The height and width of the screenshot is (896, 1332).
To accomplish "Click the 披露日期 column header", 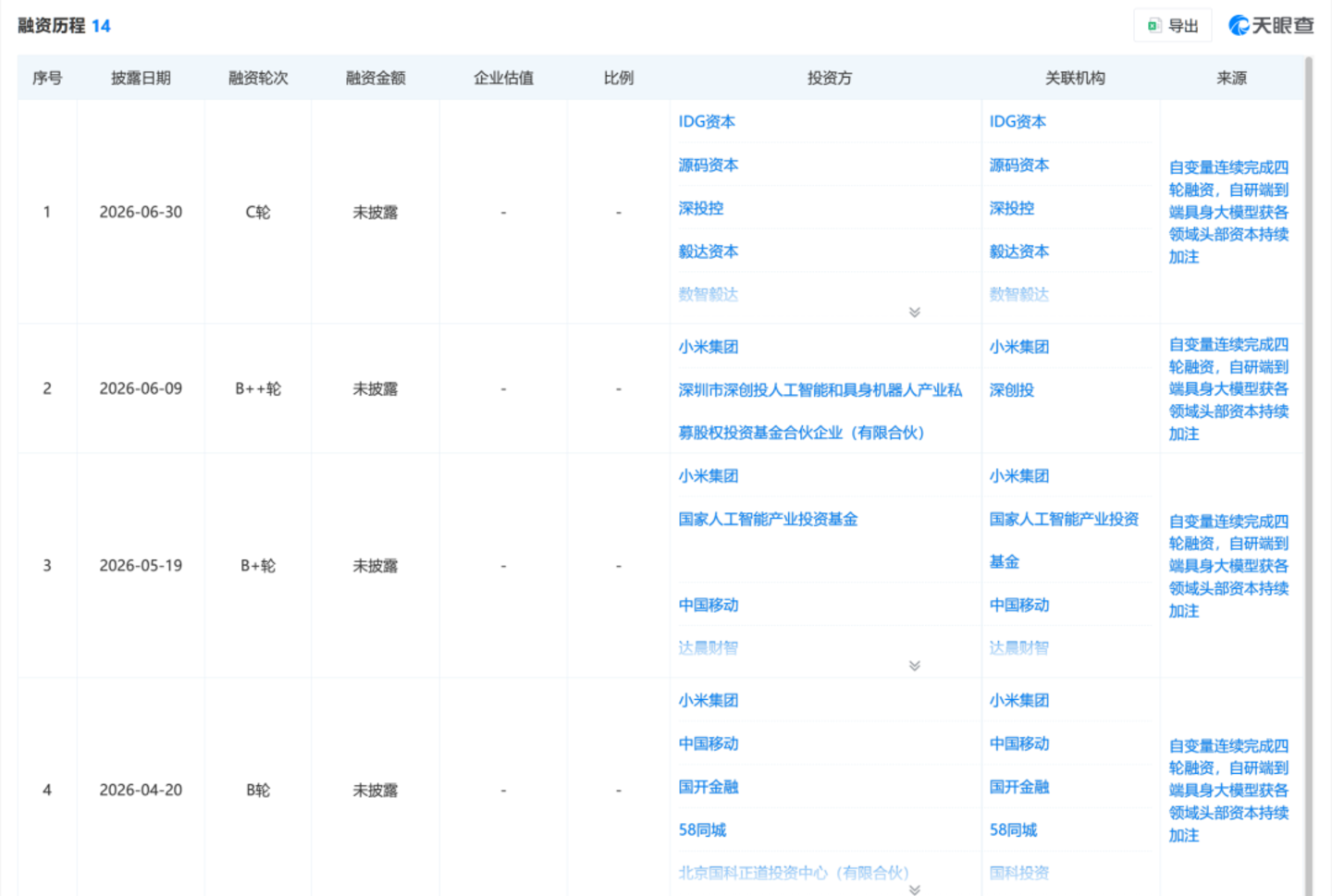I will (141, 79).
